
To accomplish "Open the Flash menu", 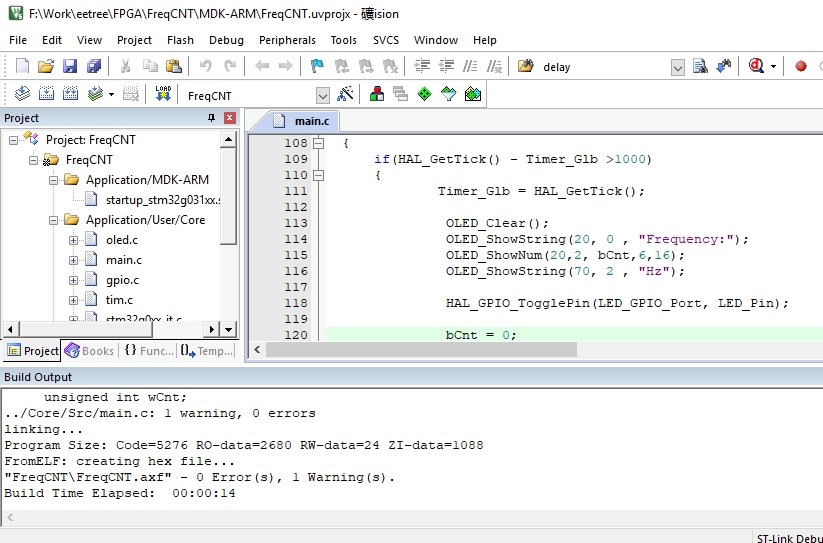I will [180, 40].
